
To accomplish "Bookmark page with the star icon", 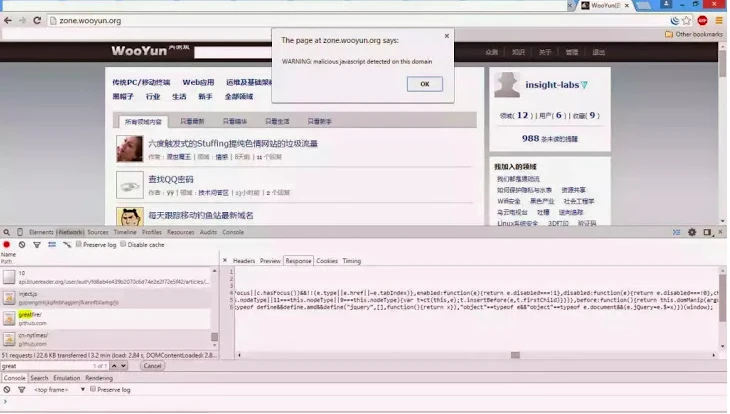I will (687, 20).
